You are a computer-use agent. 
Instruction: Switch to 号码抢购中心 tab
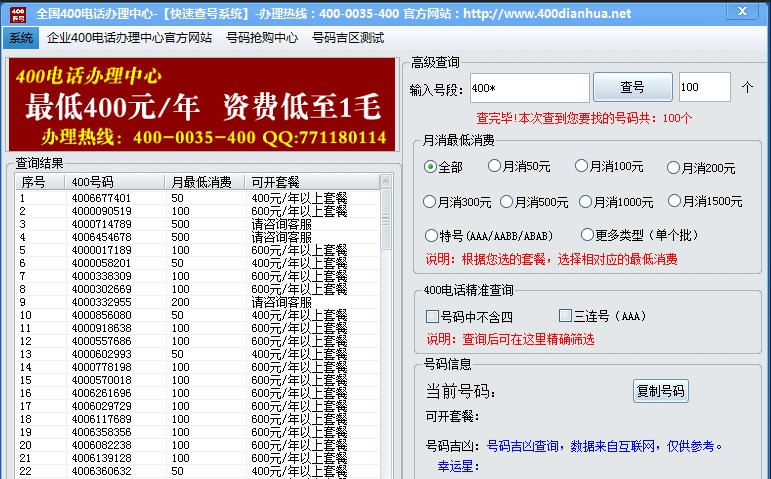pyautogui.click(x=262, y=38)
